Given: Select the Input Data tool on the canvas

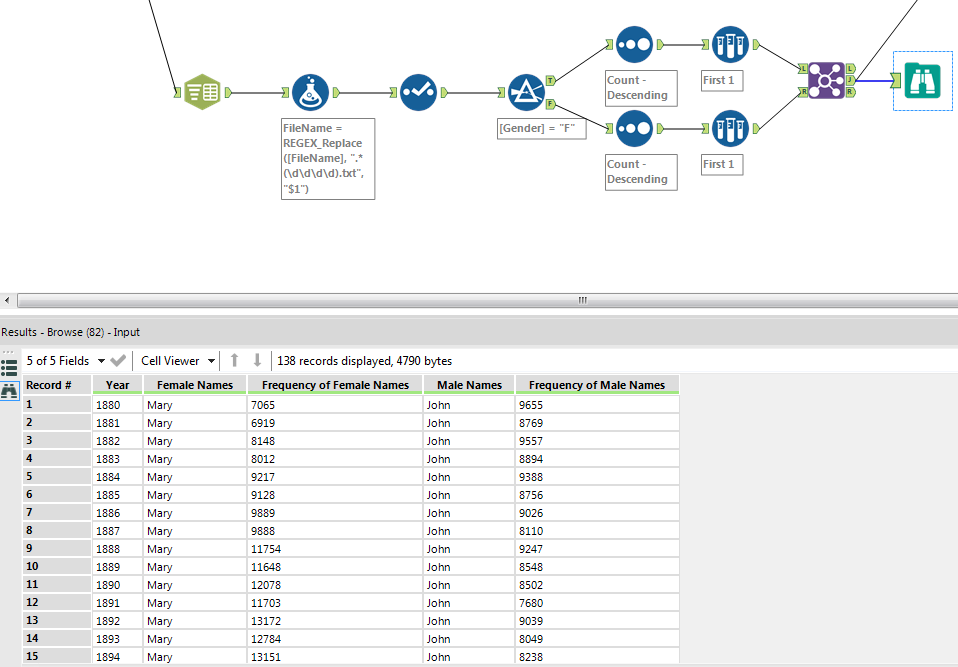Looking at the screenshot, I should tap(203, 90).
